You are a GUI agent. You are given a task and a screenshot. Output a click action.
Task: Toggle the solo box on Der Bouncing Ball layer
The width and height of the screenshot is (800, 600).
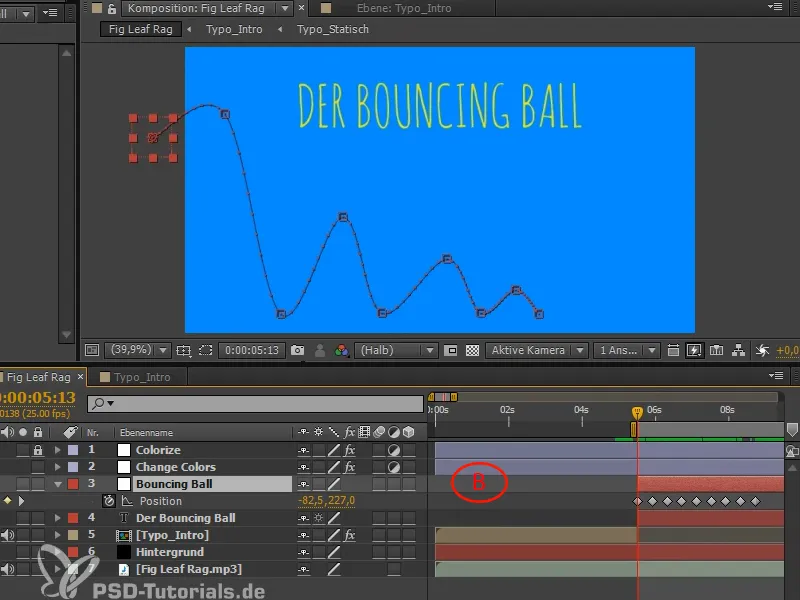coord(23,518)
